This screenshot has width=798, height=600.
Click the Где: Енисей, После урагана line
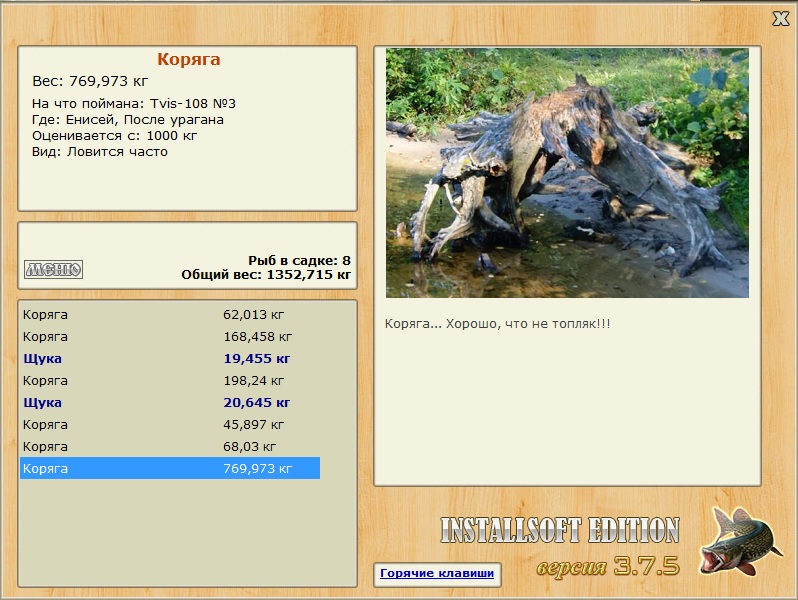[128, 120]
